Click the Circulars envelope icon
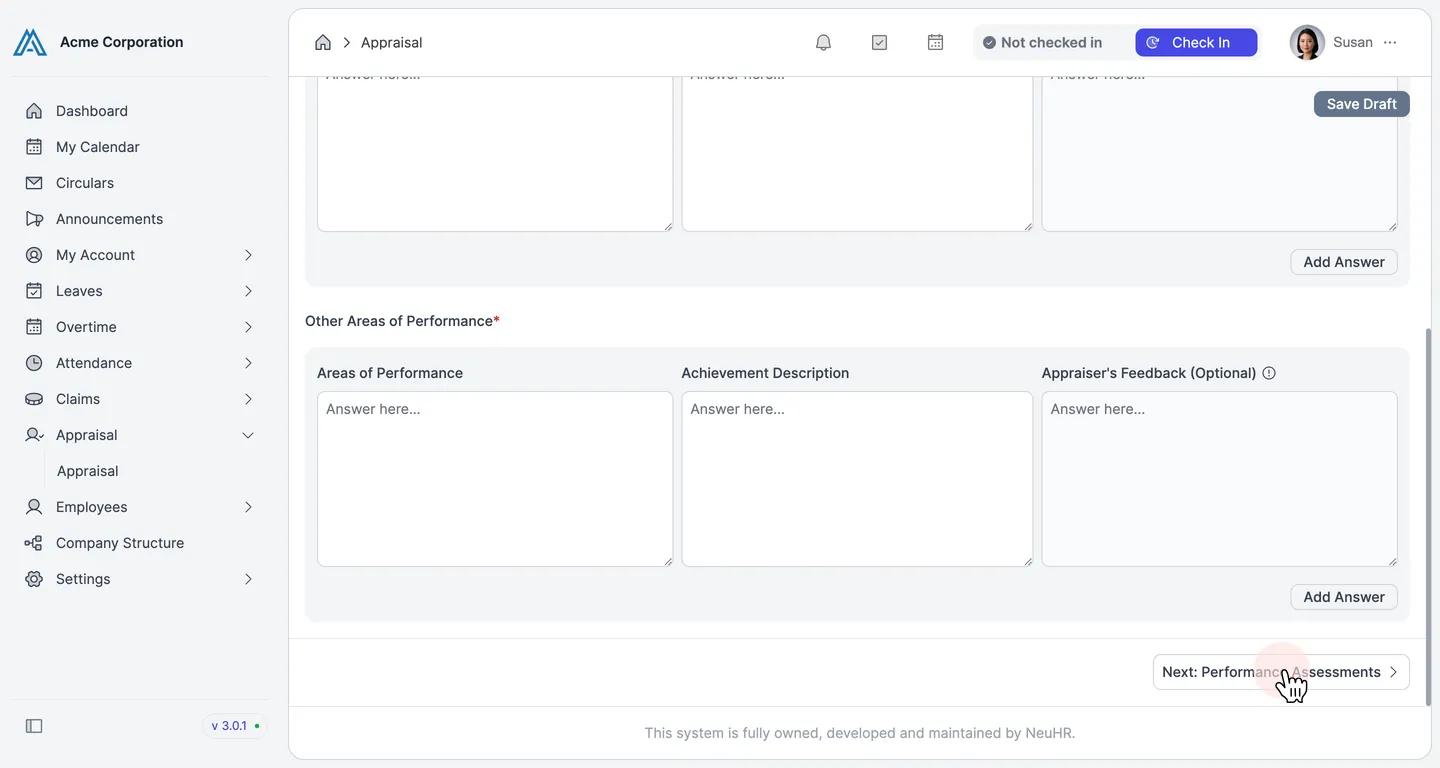 click(34, 183)
